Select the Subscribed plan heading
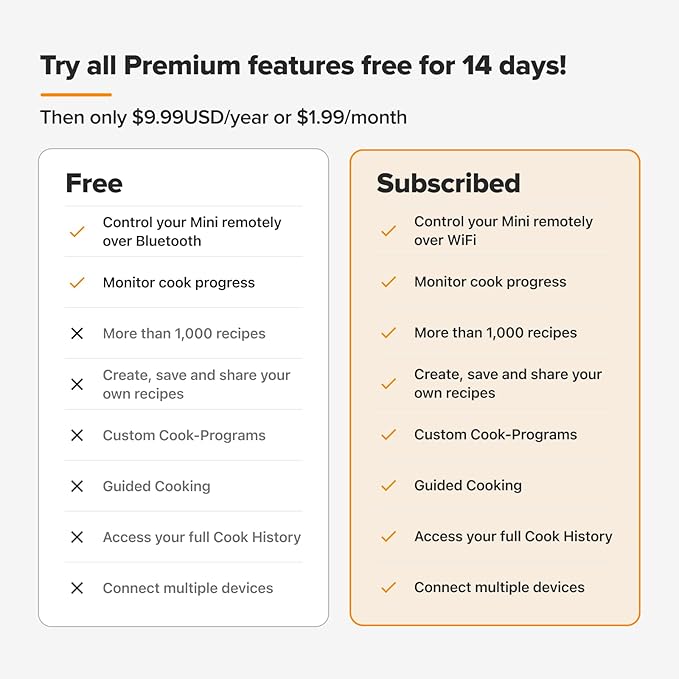Screen dimensions: 679x679 448,184
